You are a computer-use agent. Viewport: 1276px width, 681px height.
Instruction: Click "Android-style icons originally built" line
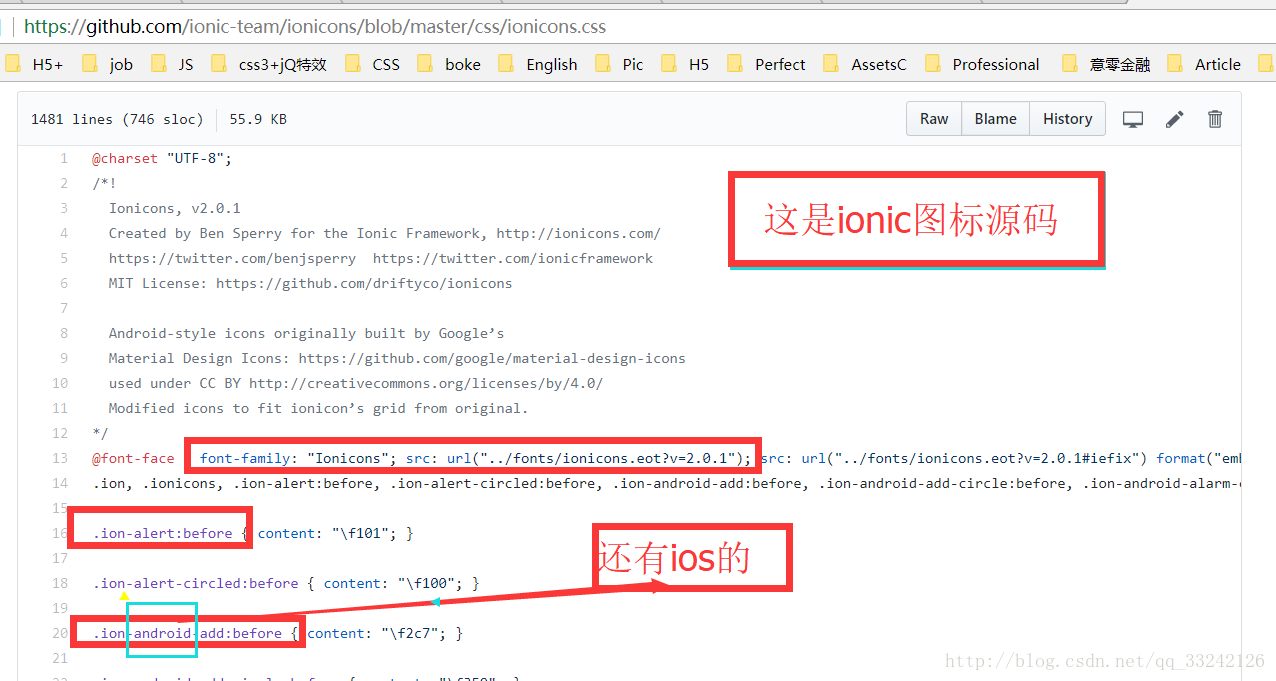coord(307,333)
